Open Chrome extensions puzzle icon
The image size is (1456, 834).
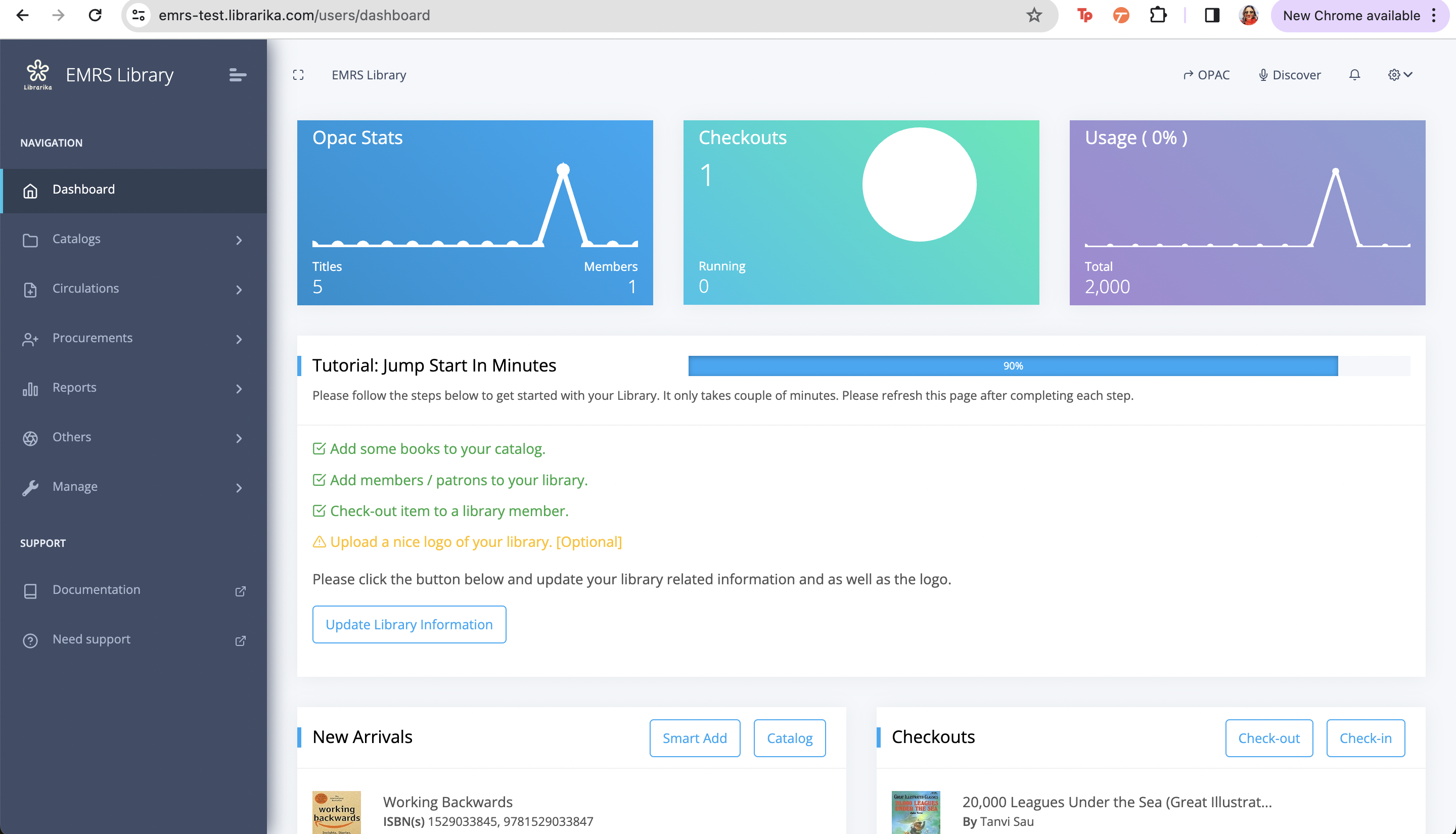[1158, 16]
